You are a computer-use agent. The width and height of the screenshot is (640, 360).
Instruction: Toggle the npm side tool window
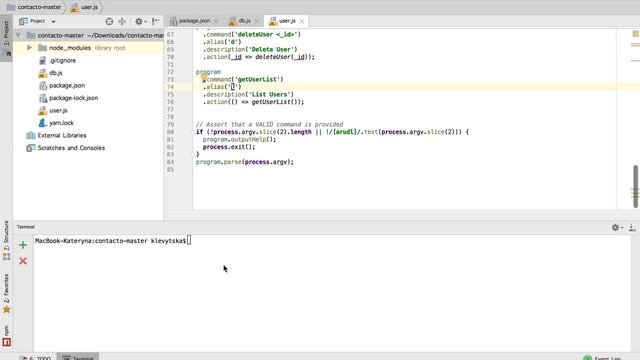pyautogui.click(x=6, y=336)
